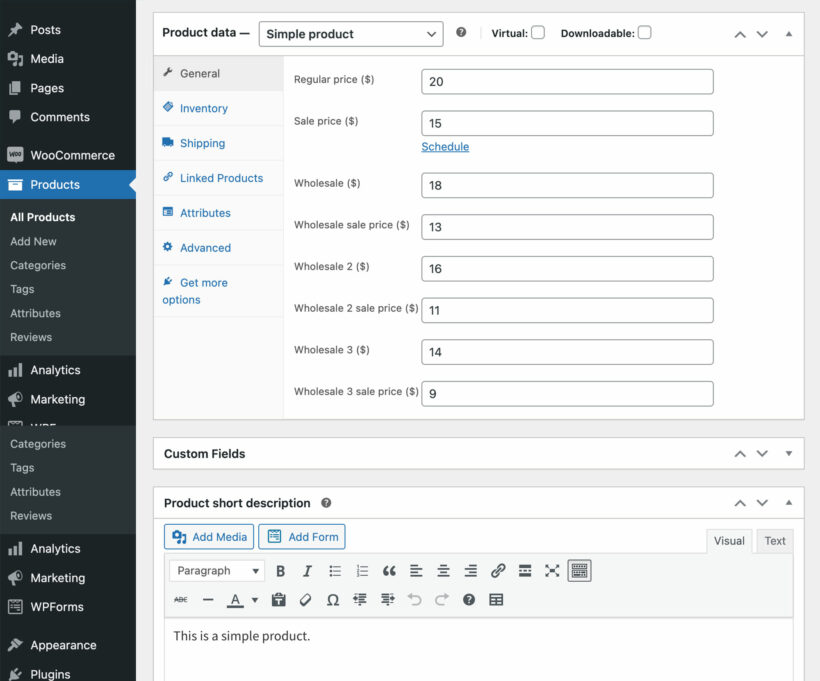This screenshot has width=820, height=681.
Task: Switch to the Text editor tab
Action: pos(774,541)
